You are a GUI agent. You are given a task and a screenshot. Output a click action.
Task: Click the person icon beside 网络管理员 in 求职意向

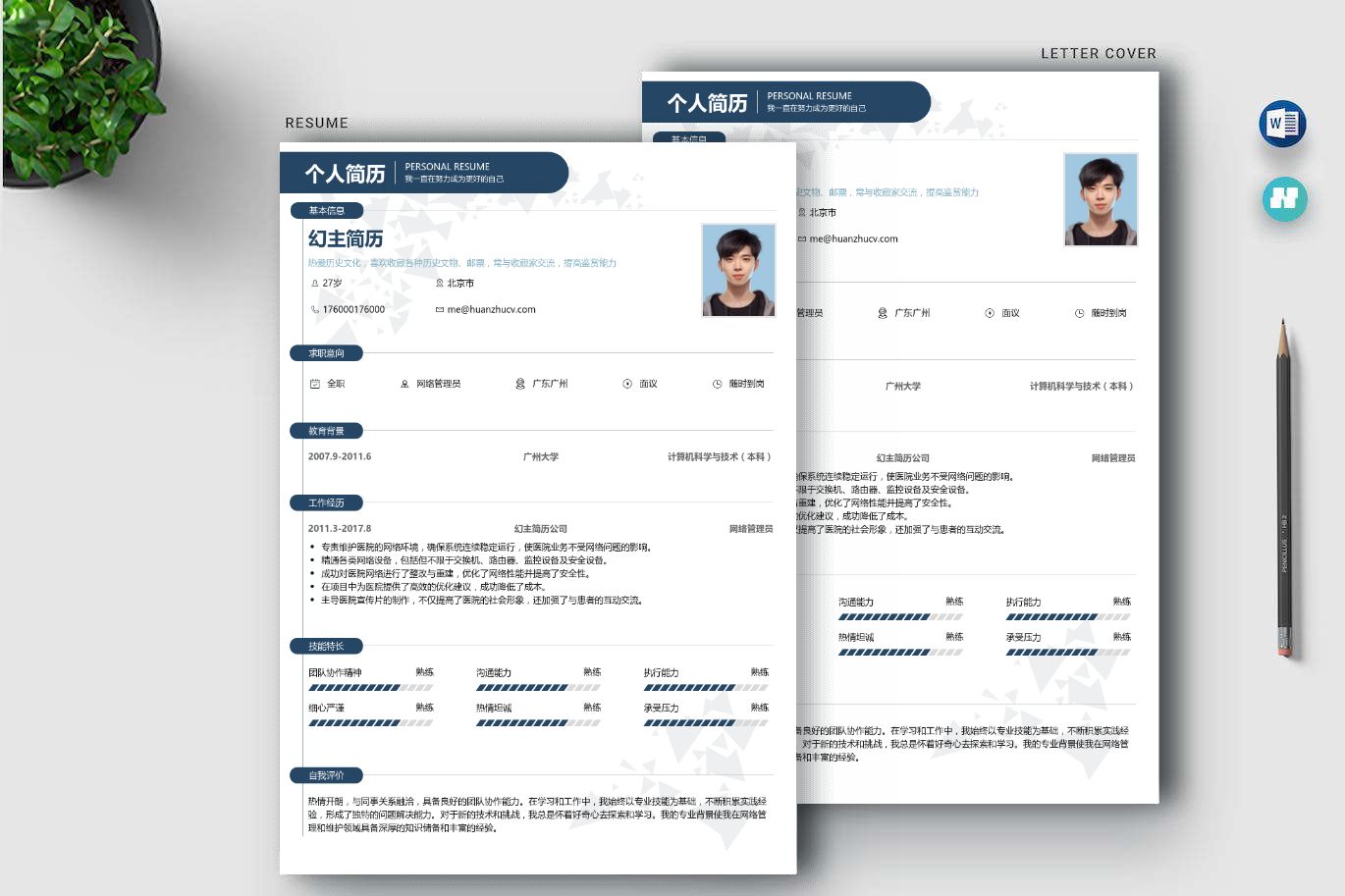404,384
